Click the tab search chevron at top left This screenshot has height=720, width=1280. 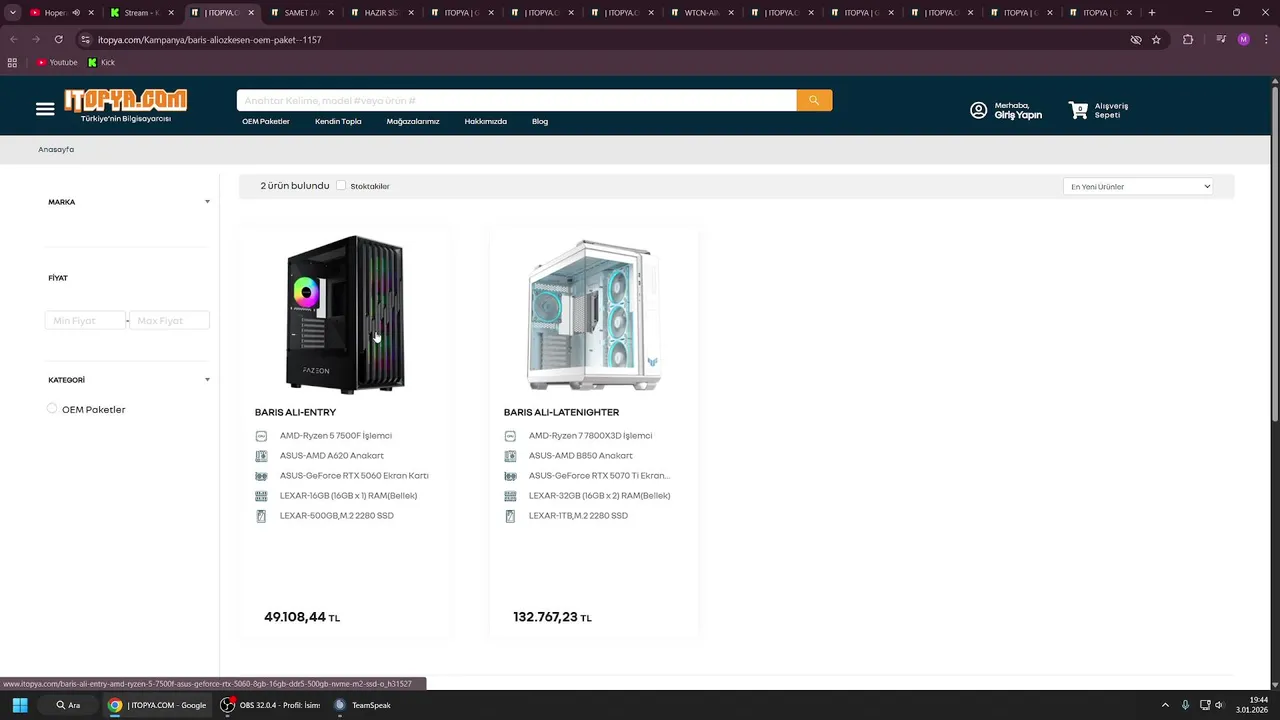pos(12,13)
